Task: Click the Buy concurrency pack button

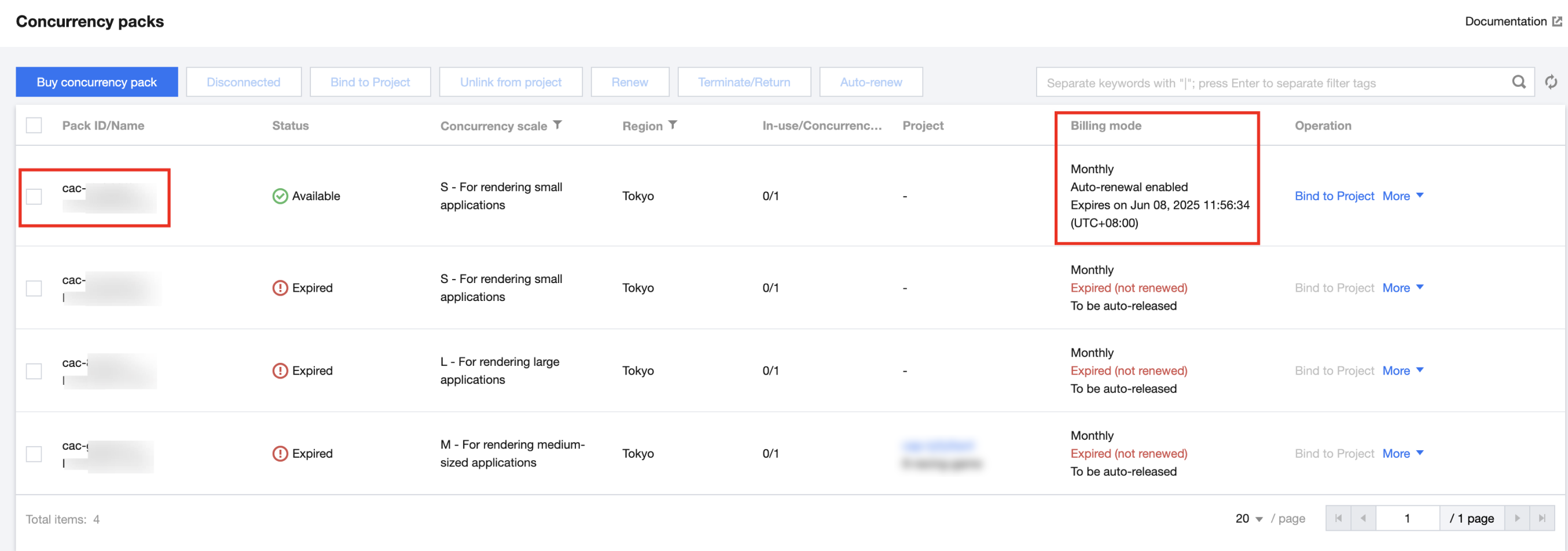Action: pos(97,82)
